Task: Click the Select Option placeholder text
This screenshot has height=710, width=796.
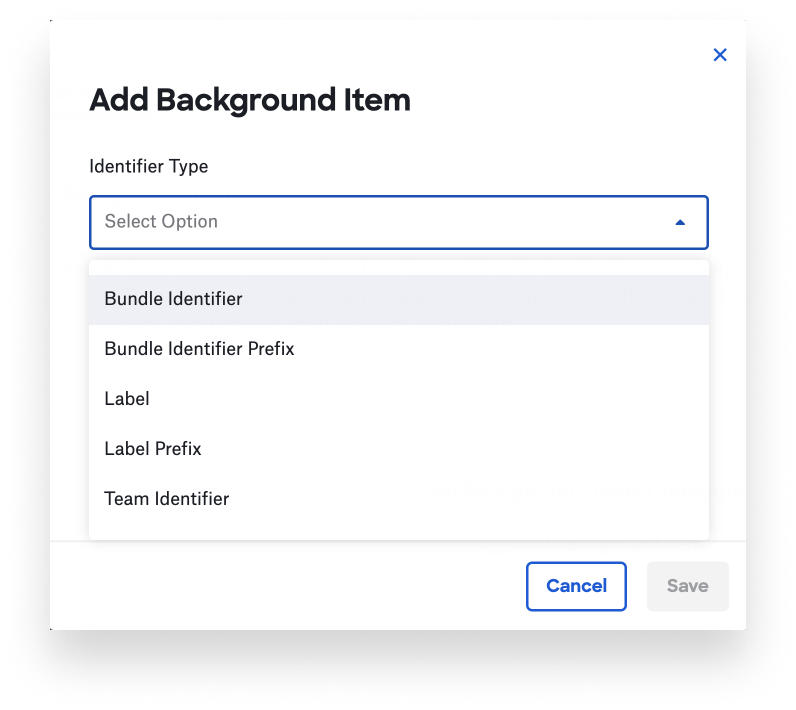Action: click(161, 222)
